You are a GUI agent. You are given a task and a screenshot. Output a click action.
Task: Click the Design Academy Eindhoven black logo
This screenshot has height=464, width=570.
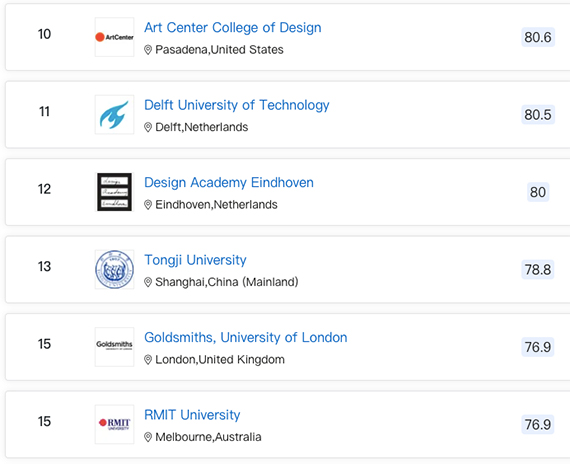click(114, 192)
